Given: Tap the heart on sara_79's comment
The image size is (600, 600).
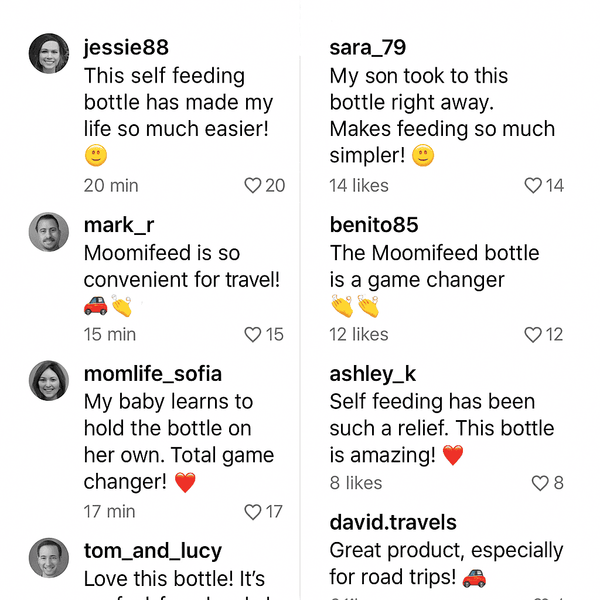Looking at the screenshot, I should [533, 185].
